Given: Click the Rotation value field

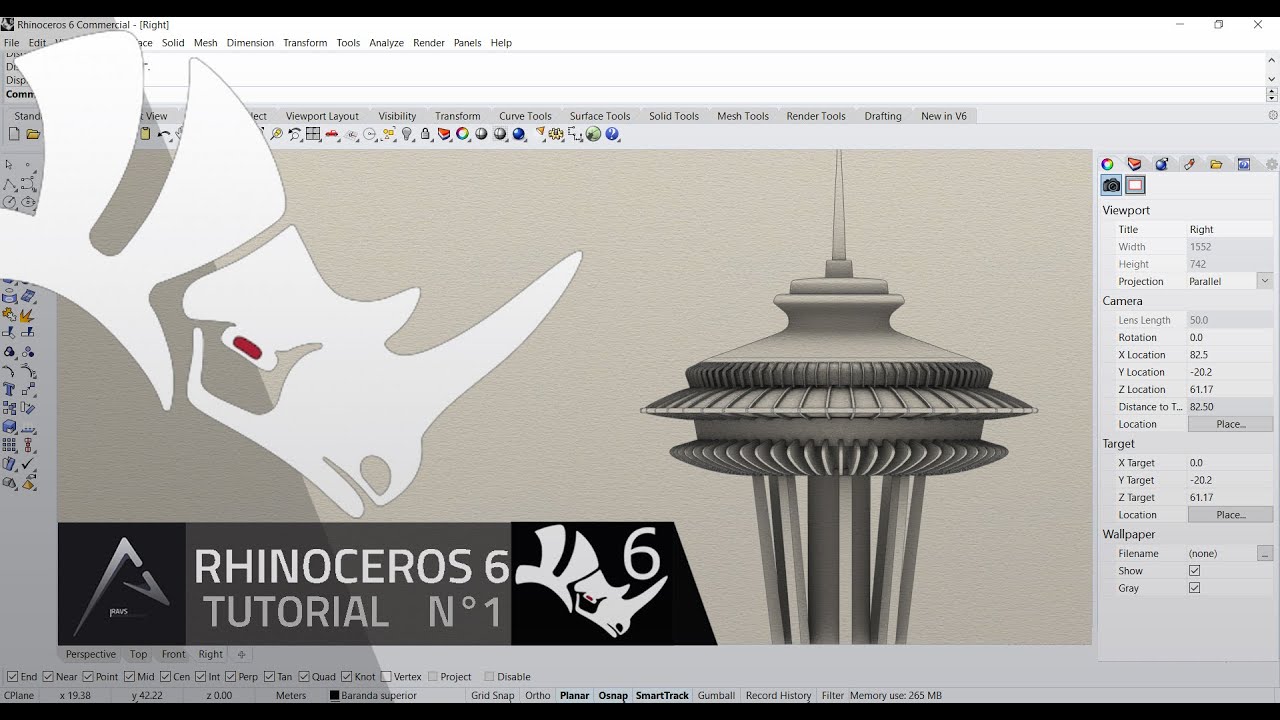Looking at the screenshot, I should click(1230, 337).
